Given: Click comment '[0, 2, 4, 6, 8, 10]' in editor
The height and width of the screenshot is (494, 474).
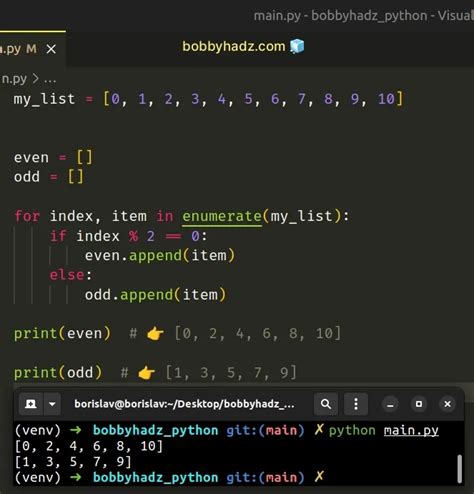Looking at the screenshot, I should point(258,334).
